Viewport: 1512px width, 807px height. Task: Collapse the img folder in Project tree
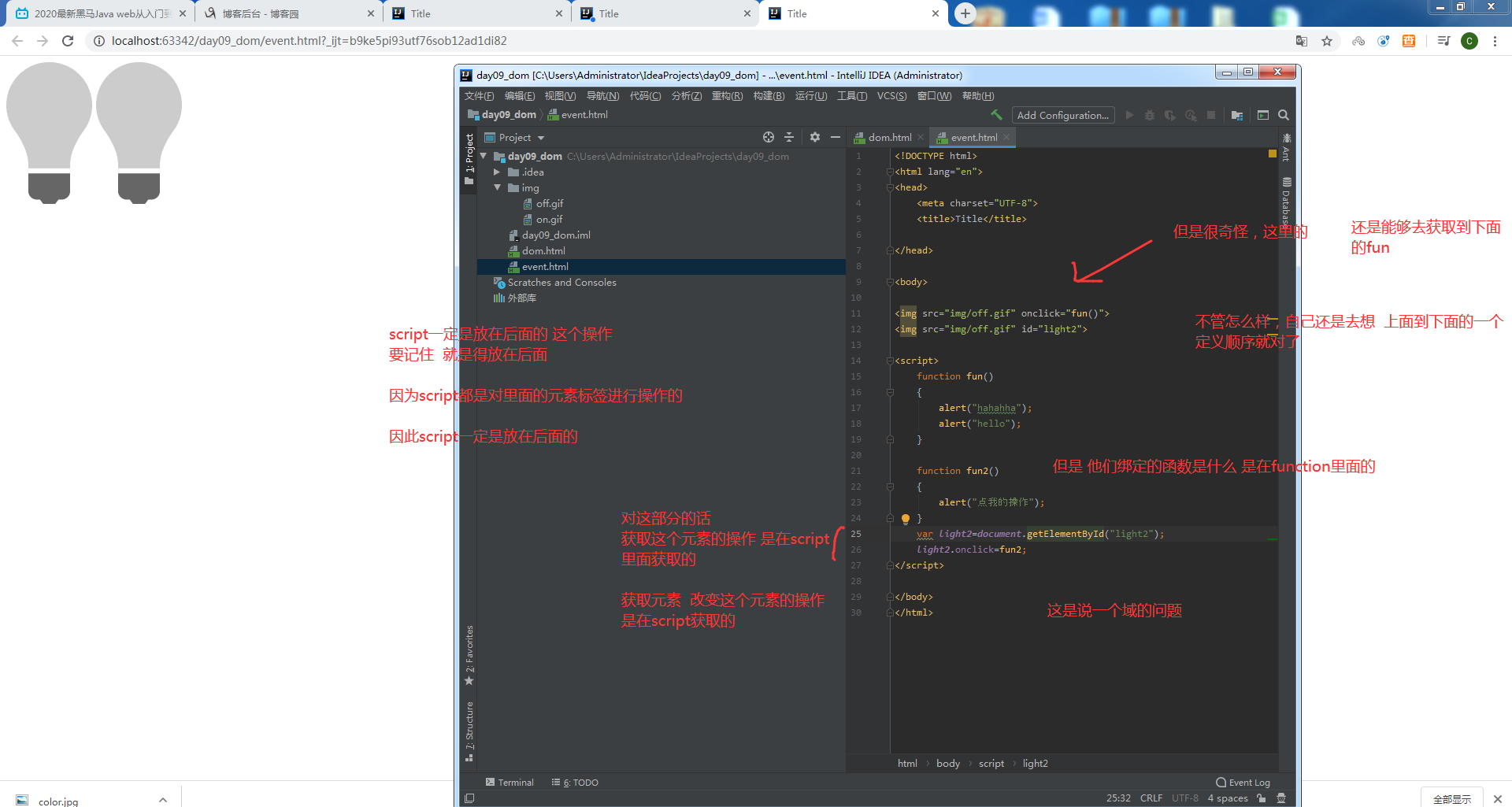pyautogui.click(x=497, y=187)
